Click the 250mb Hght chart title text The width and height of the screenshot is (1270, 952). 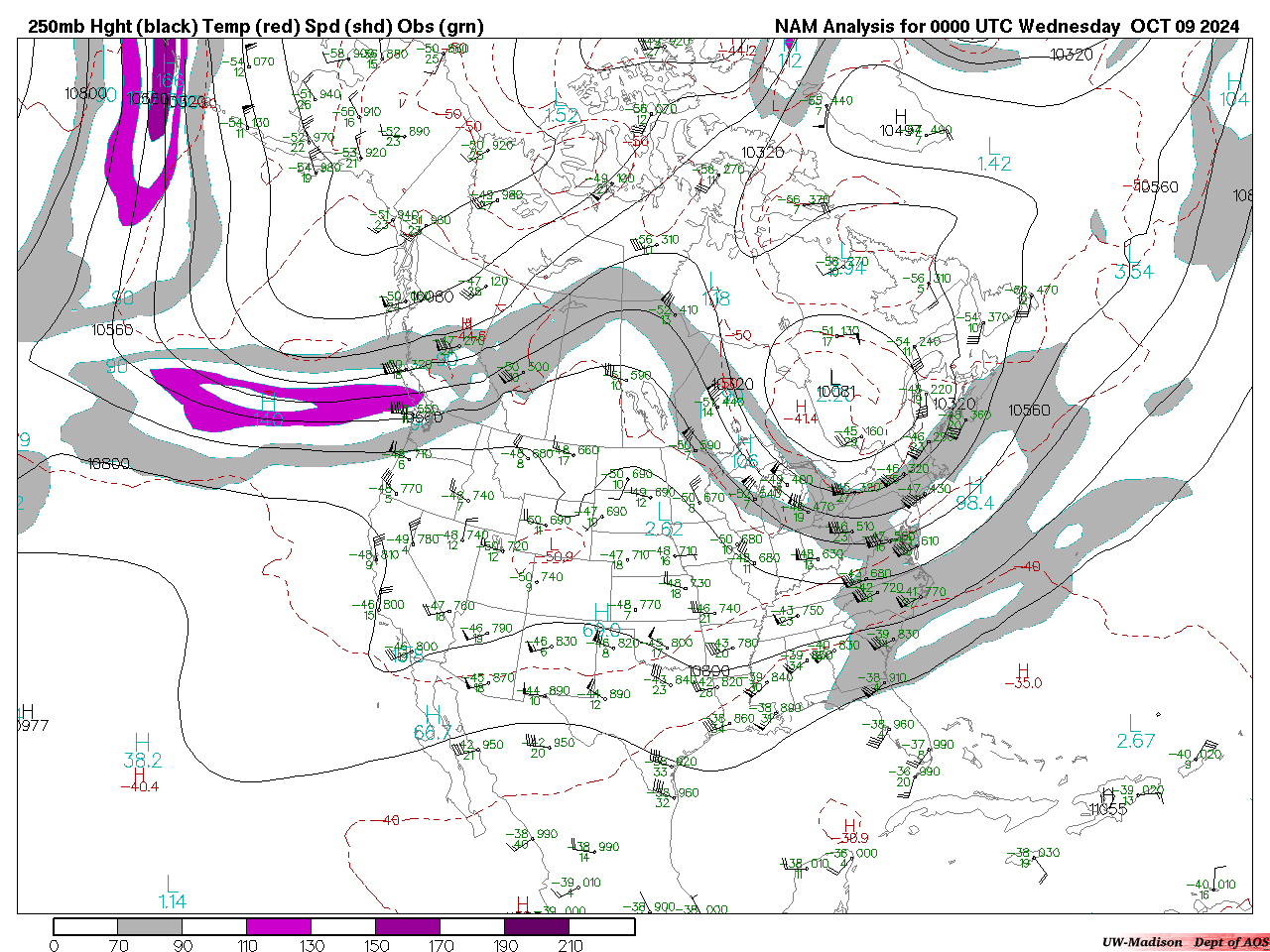[x=256, y=27]
